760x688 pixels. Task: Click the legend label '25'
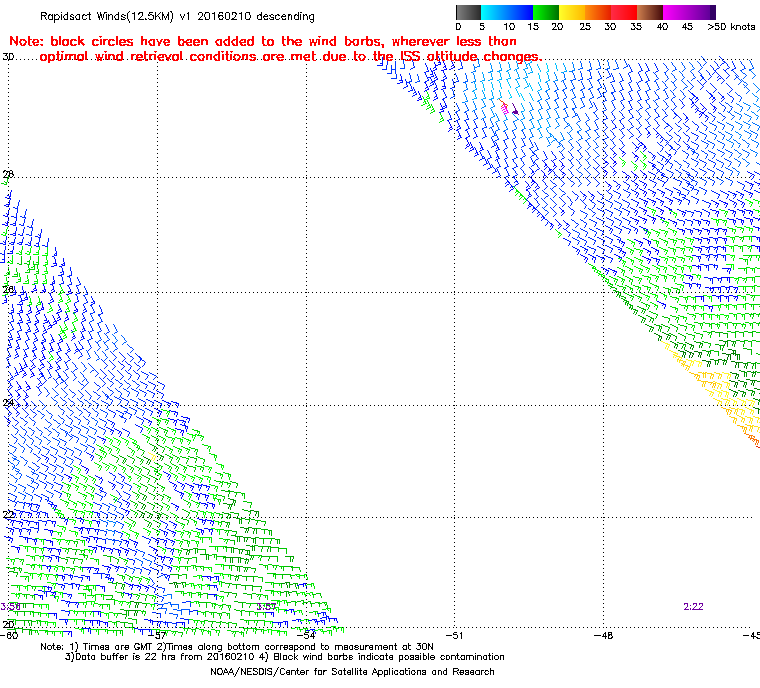point(585,27)
